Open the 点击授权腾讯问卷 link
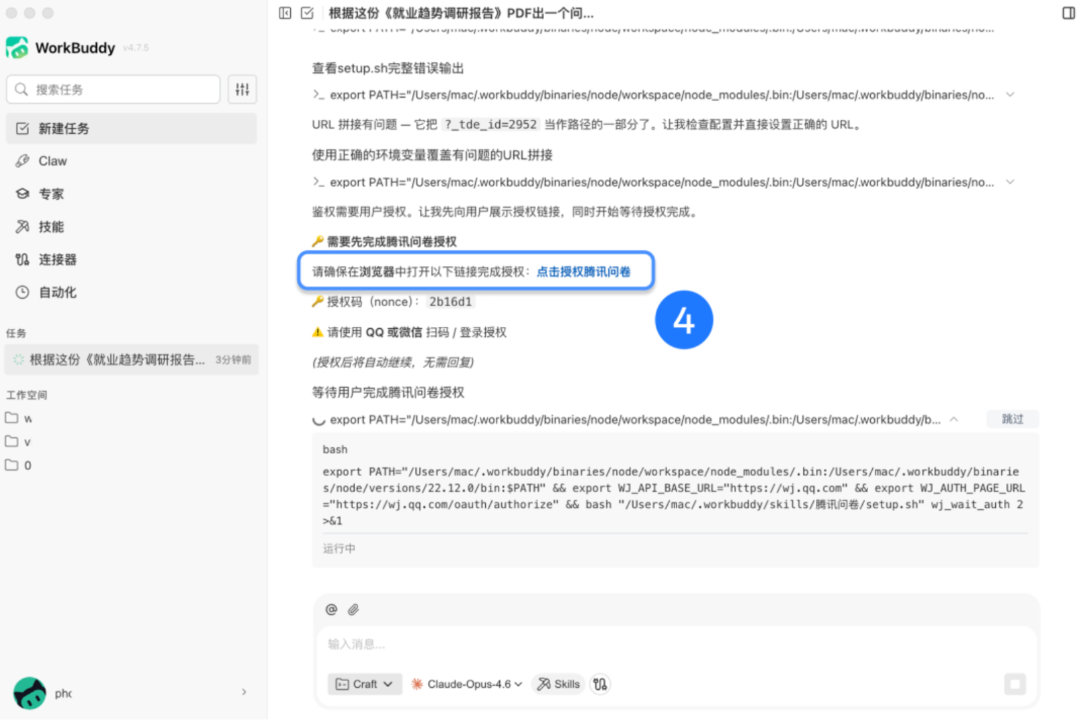Image resolution: width=1080 pixels, height=720 pixels. pos(583,271)
